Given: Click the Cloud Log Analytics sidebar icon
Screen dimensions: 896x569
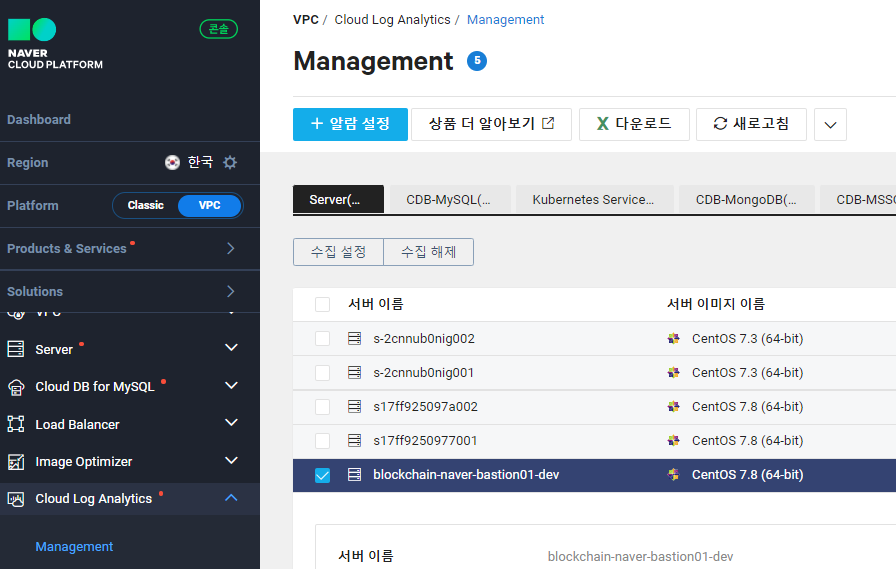Looking at the screenshot, I should pos(16,499).
